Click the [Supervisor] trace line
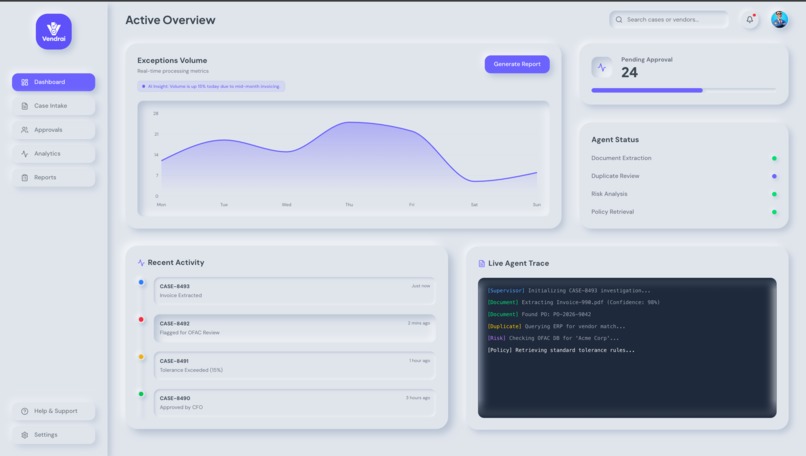The image size is (806, 456). pos(569,290)
